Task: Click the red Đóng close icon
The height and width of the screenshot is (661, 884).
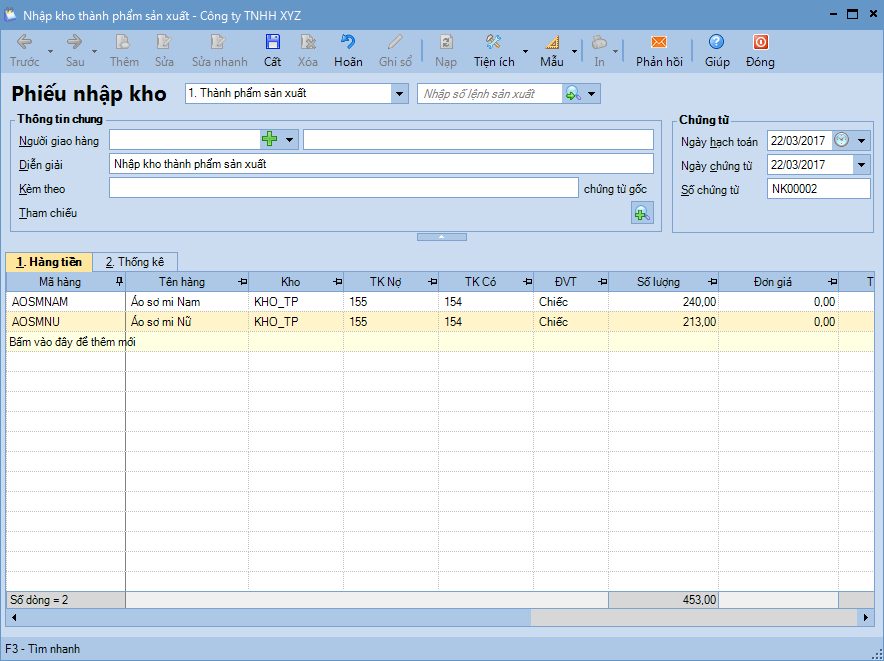Action: [760, 43]
